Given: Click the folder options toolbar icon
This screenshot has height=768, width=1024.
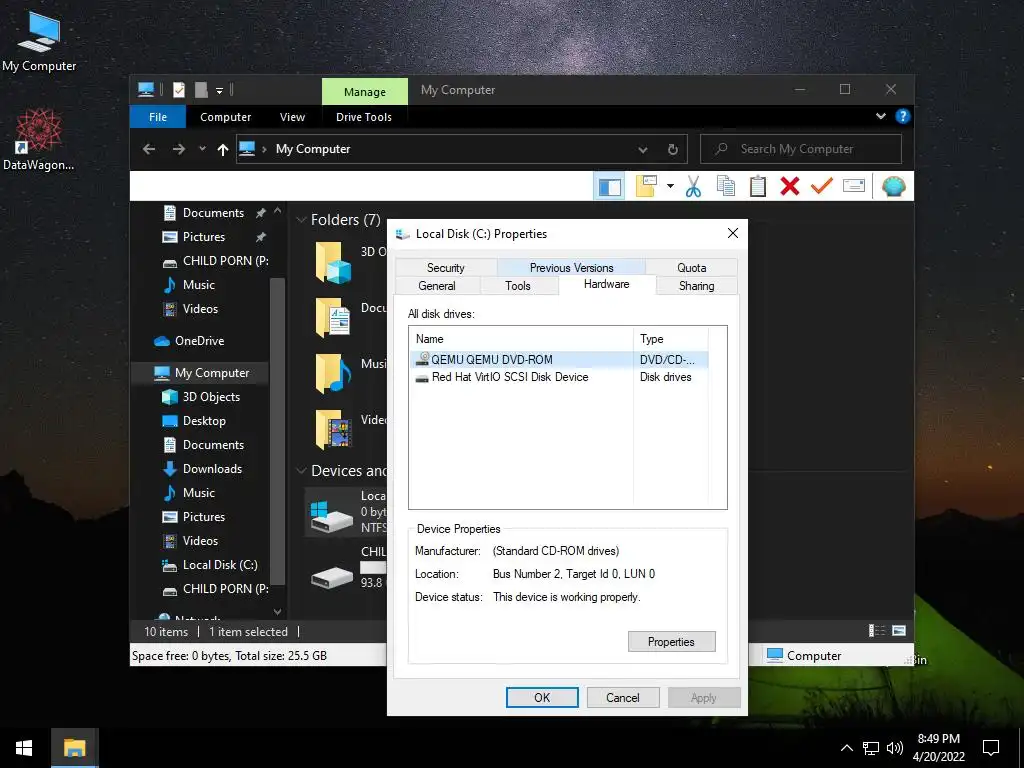Looking at the screenshot, I should coord(647,186).
